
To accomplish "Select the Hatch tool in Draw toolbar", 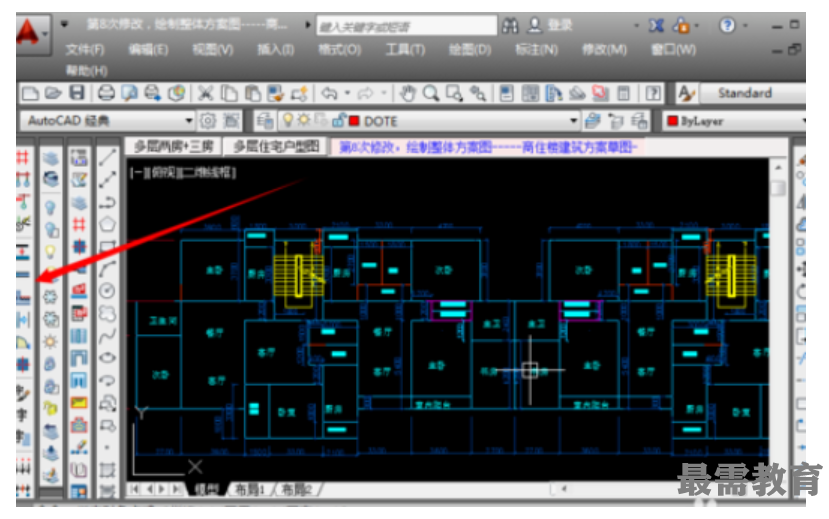I will (x=108, y=470).
